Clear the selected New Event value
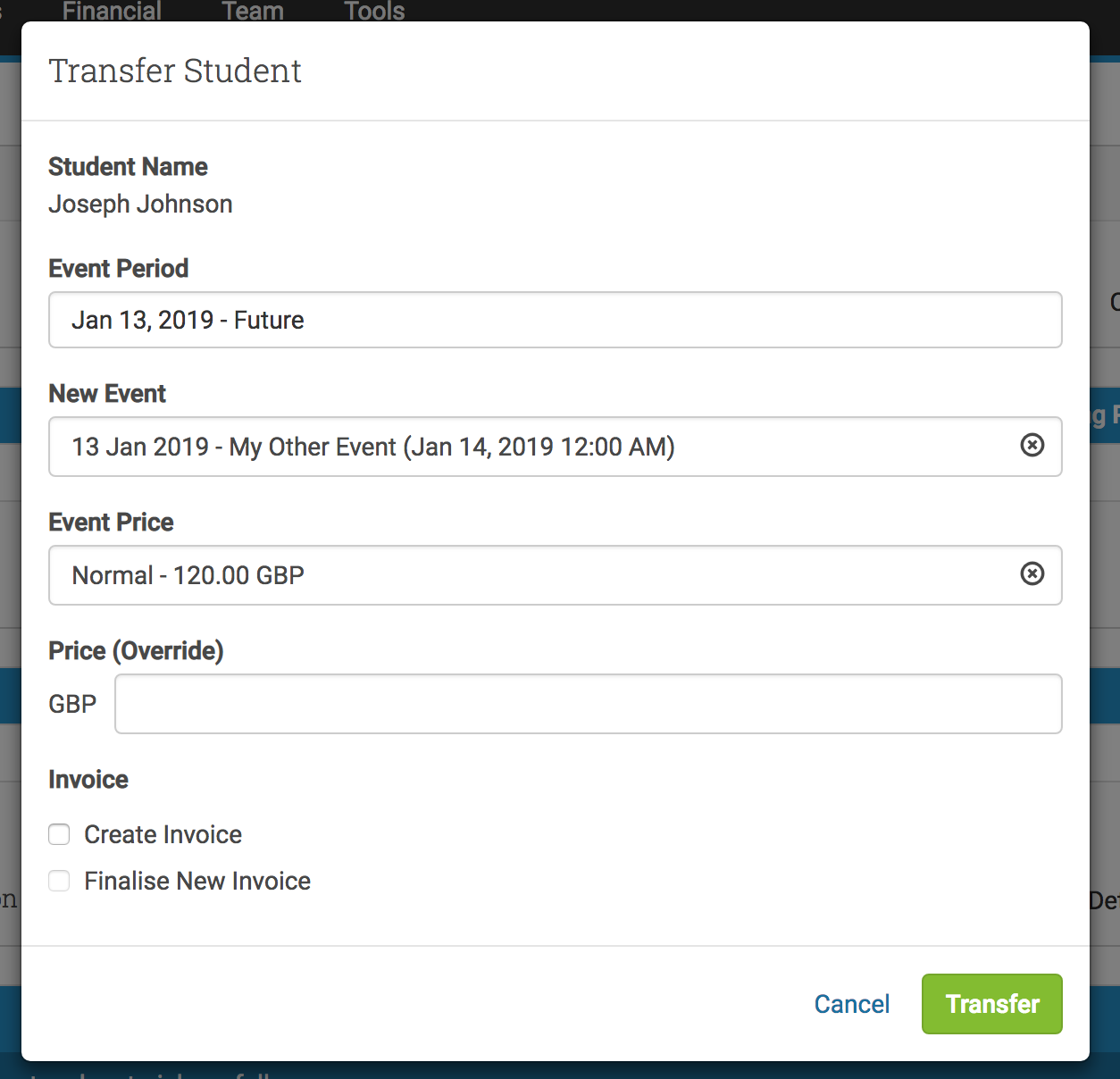Screen dimensions: 1120x1079 1032,445
